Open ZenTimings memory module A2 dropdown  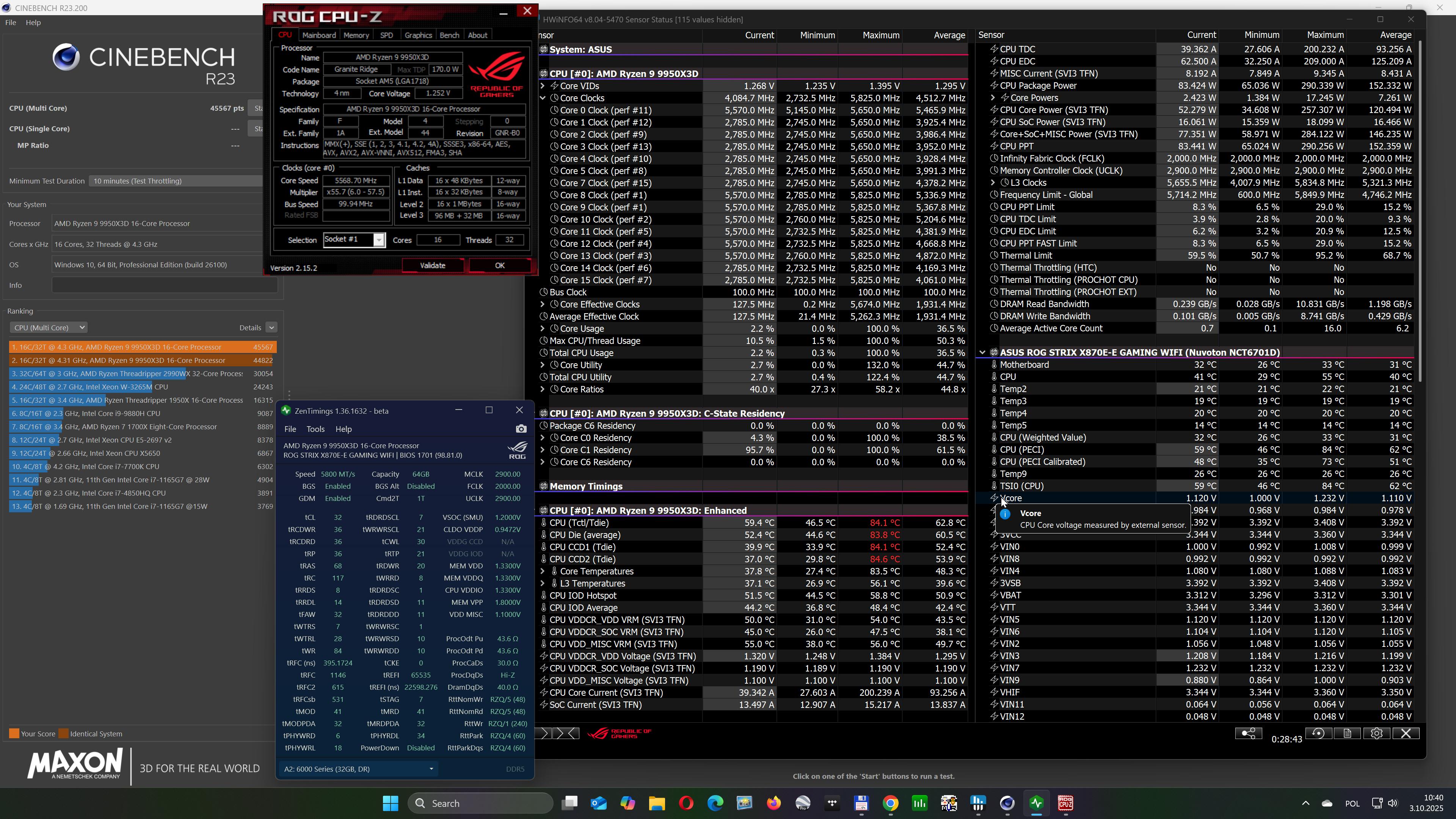(x=358, y=769)
